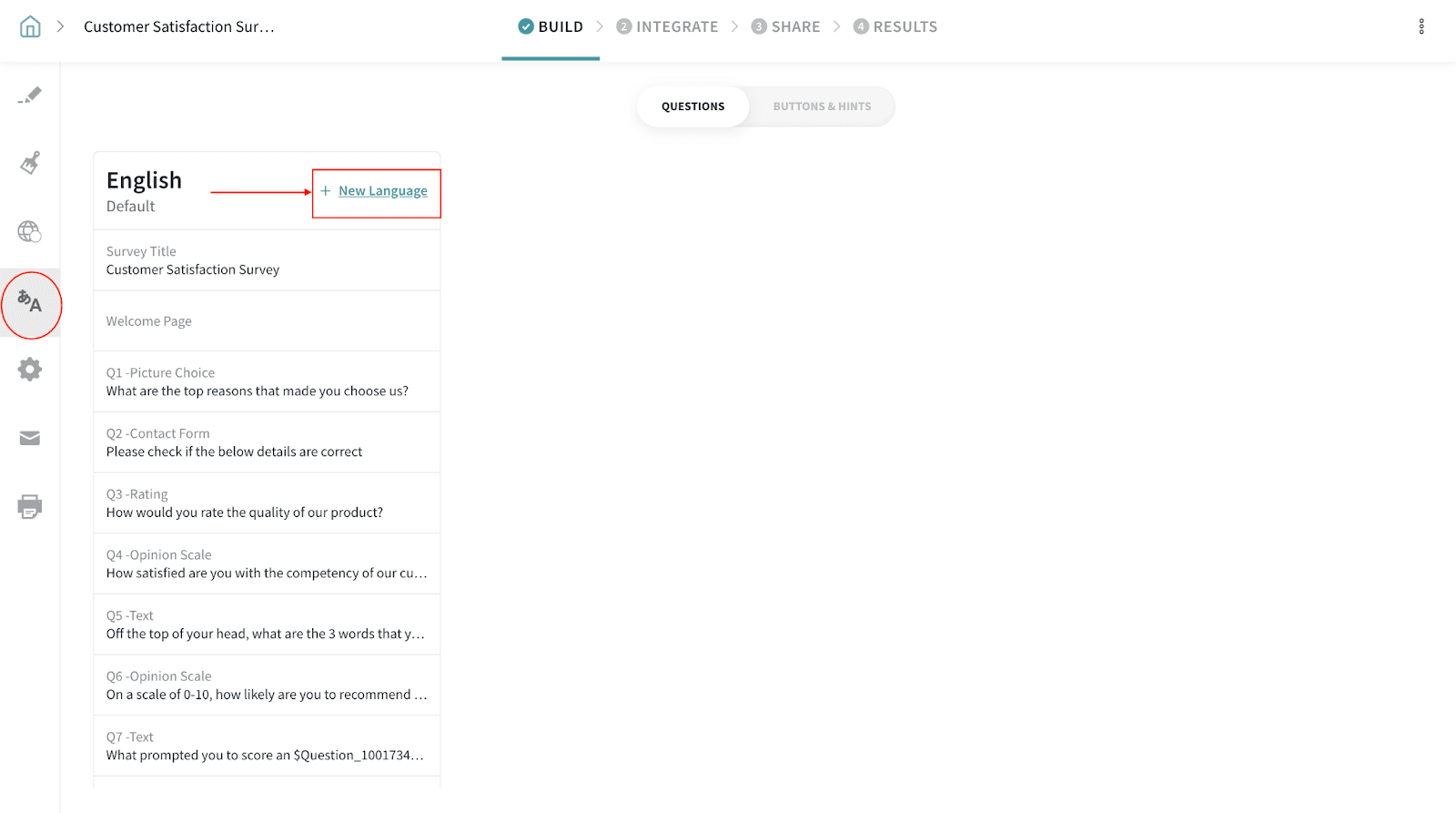Go to the Integrate step
This screenshot has width=1456, height=813.
(667, 27)
